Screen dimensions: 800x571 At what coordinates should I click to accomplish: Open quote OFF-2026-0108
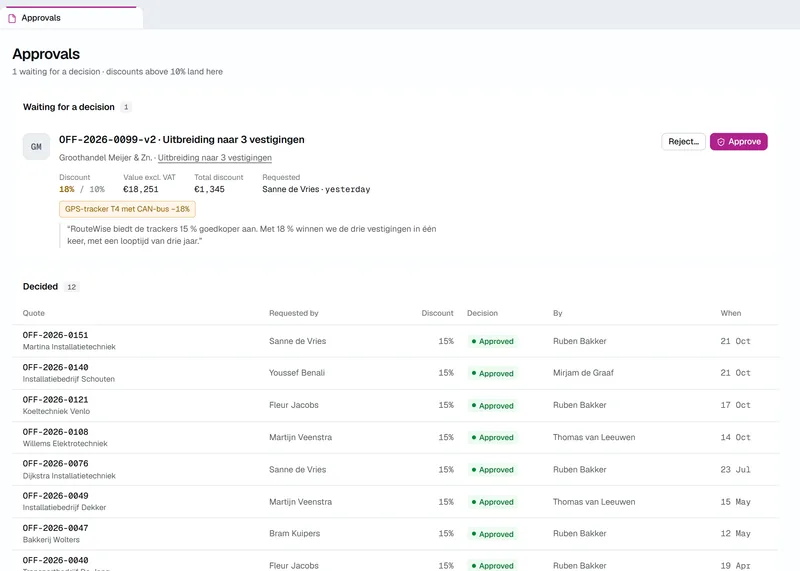[55, 432]
